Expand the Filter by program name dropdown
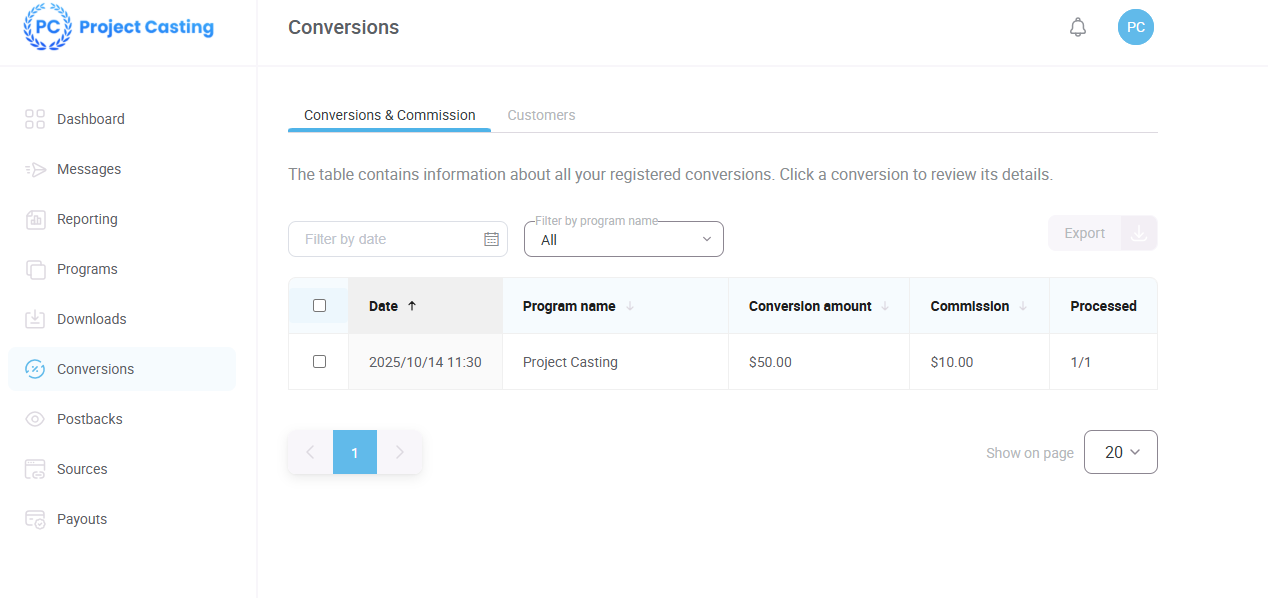 tap(623, 240)
